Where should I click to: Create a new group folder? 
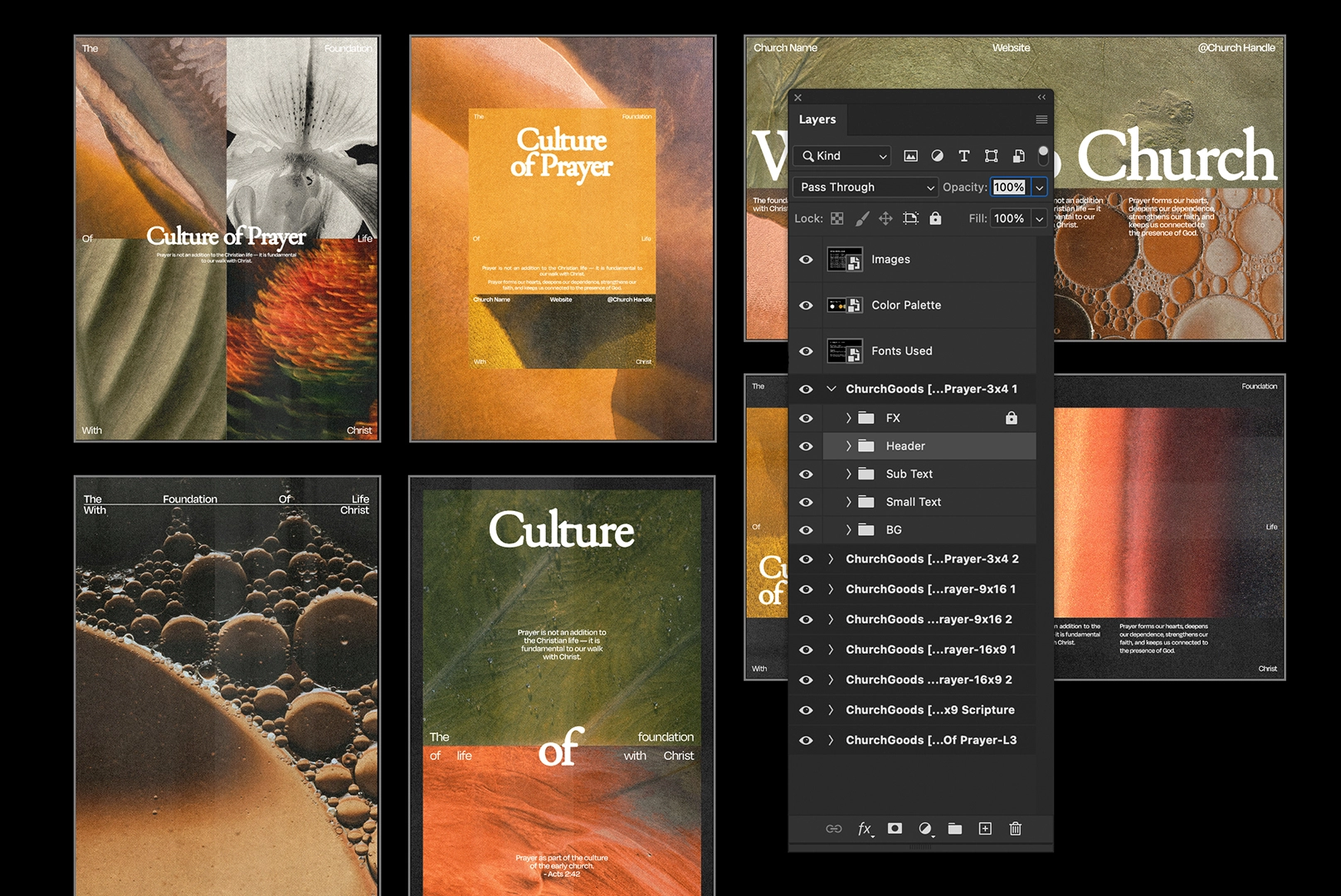(x=955, y=829)
